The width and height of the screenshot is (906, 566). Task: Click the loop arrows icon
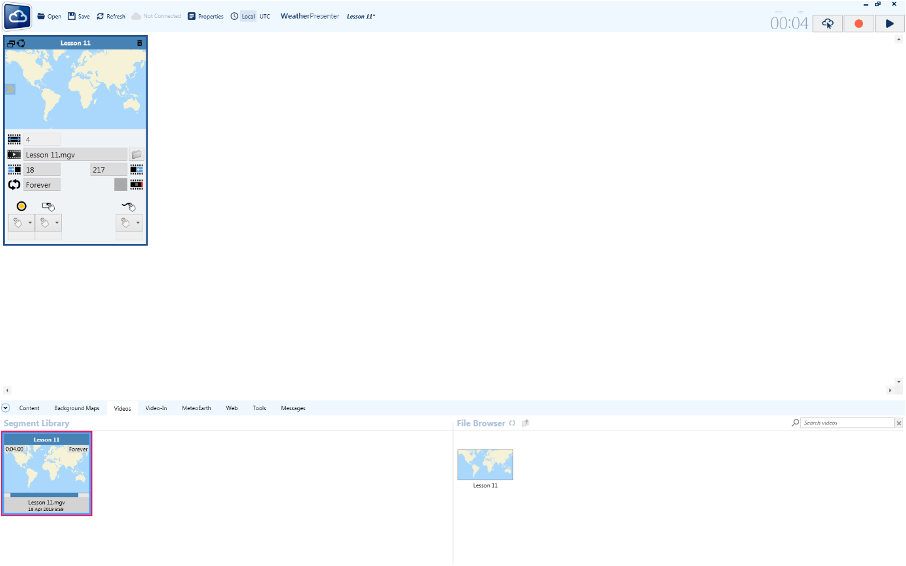[x=14, y=185]
